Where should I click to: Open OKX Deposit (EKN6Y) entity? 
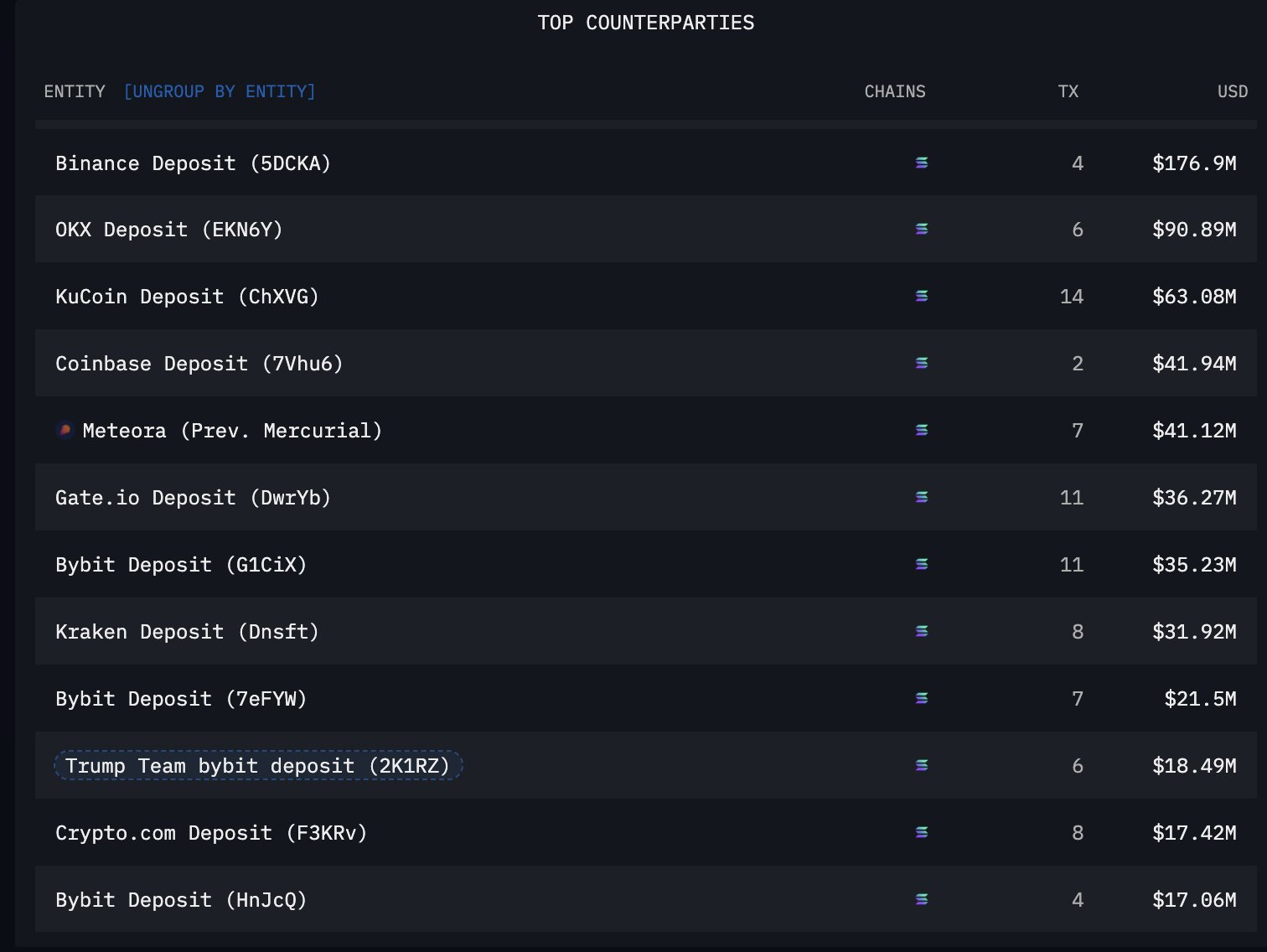169,230
